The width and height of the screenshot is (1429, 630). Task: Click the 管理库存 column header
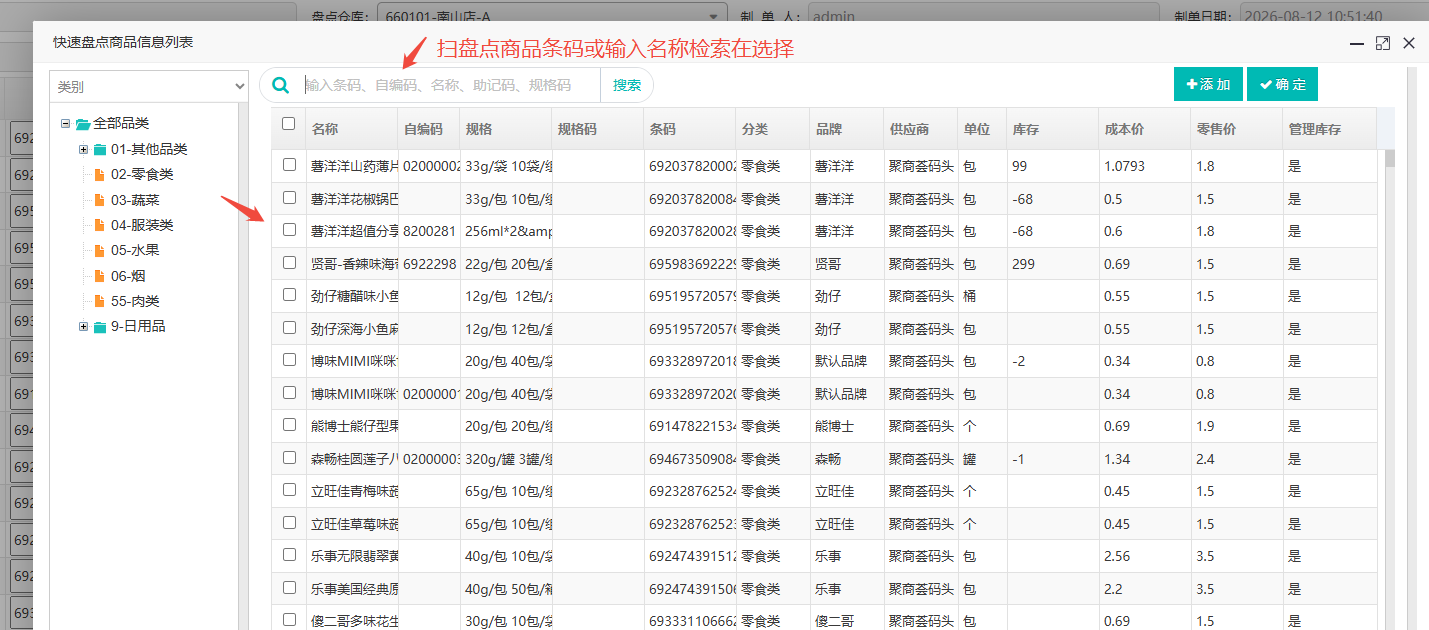click(1329, 129)
